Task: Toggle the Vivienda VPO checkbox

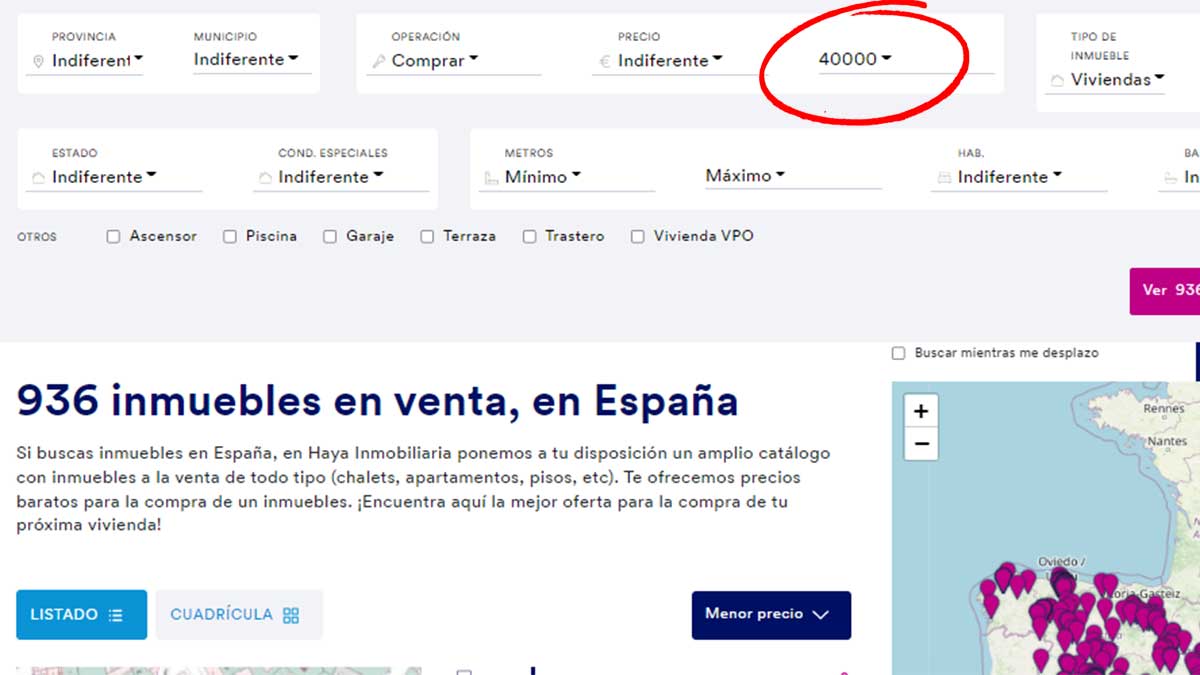Action: pos(637,237)
